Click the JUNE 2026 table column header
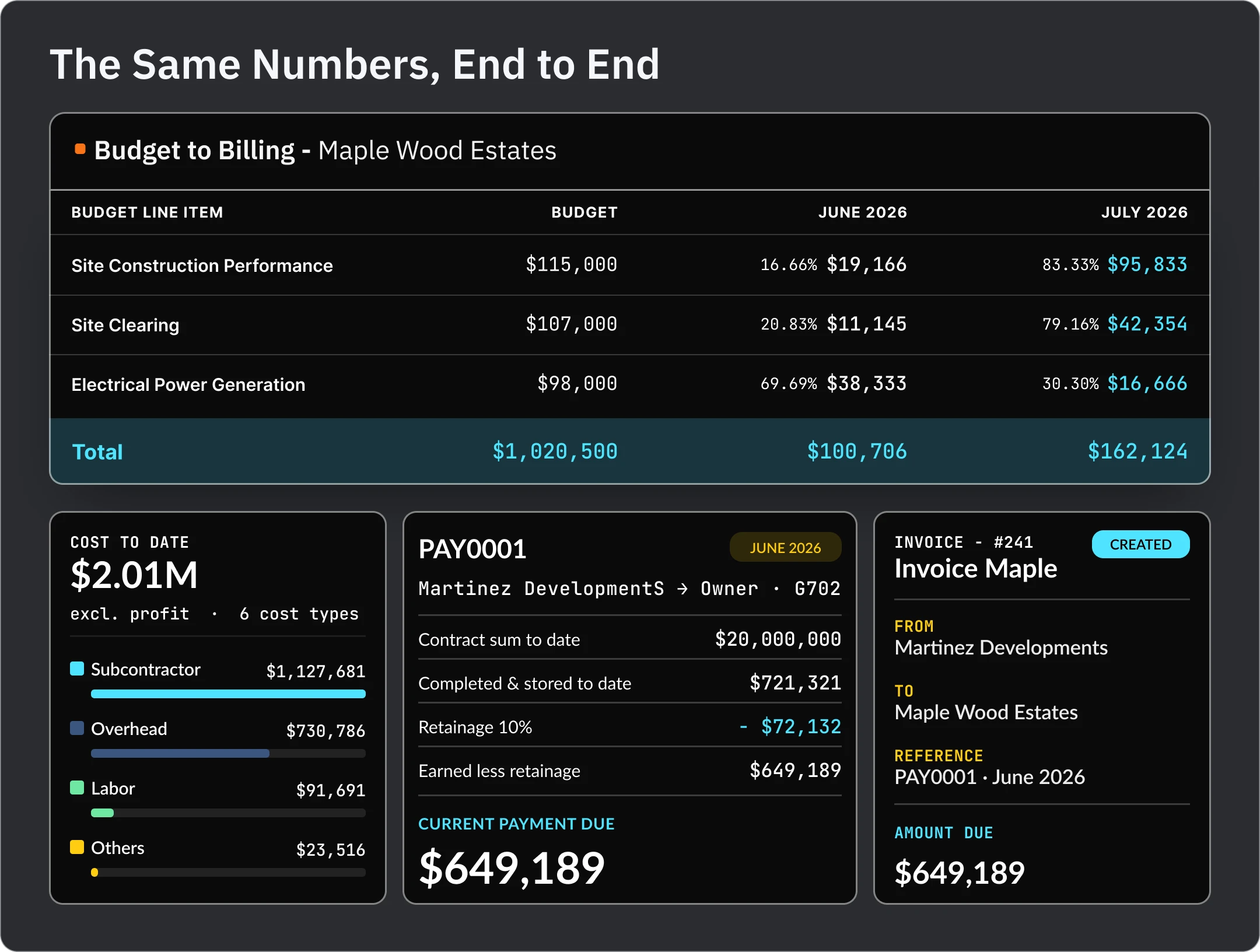Screen dimensions: 1260x952 (x=863, y=212)
